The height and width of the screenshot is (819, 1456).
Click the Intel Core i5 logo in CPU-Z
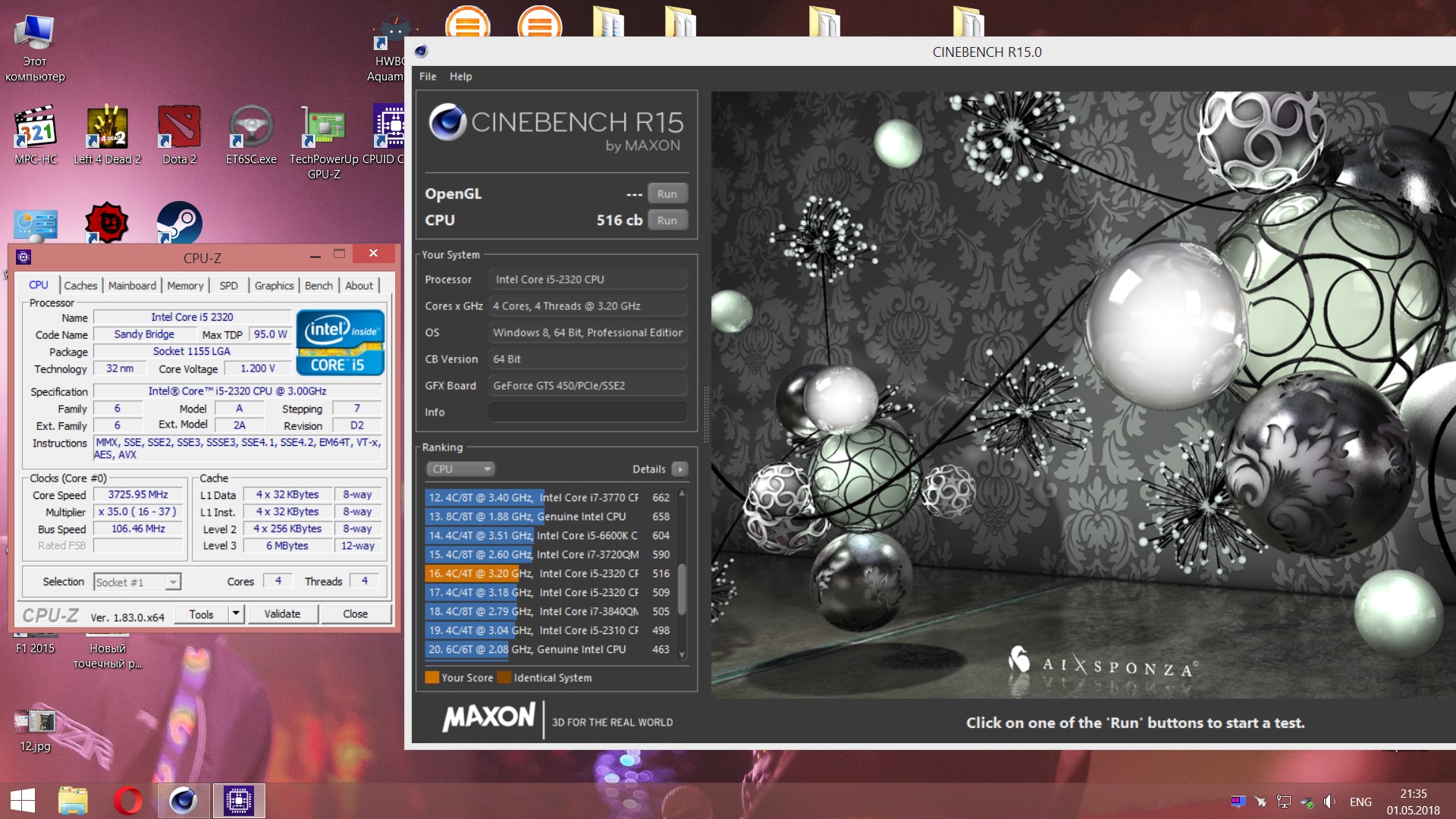click(x=340, y=342)
